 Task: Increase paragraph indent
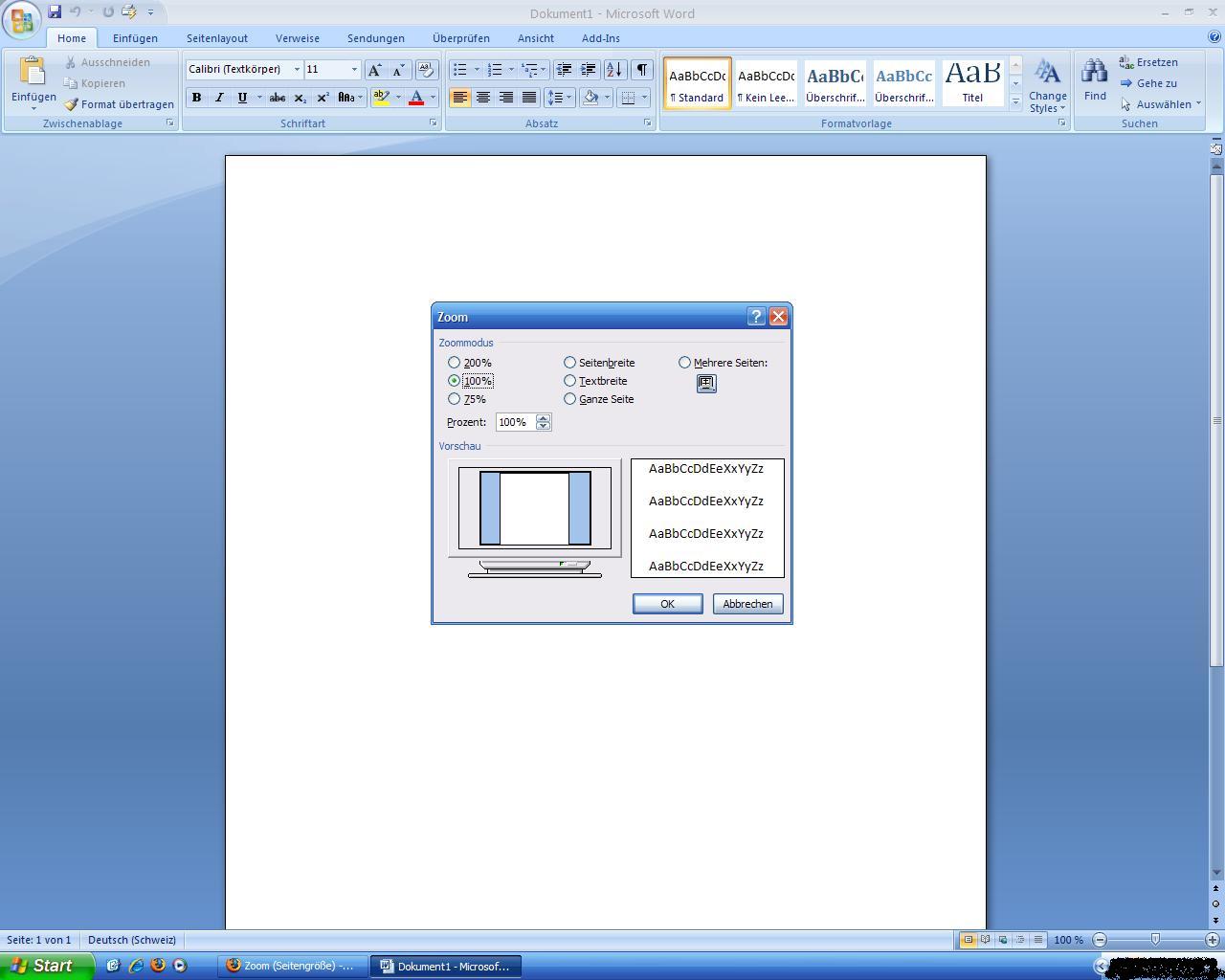(588, 70)
